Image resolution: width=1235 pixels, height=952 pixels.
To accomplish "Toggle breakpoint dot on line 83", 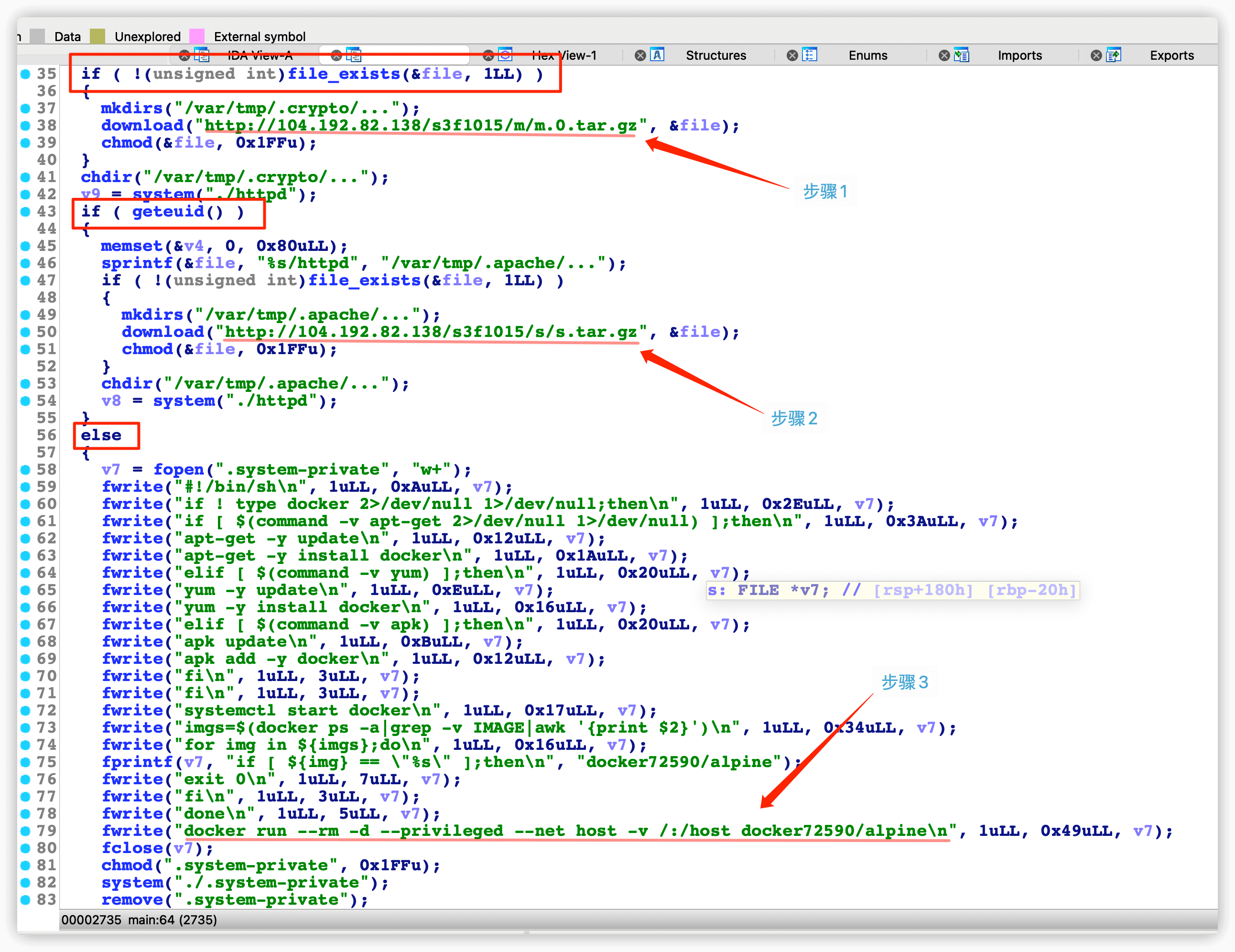I will coord(25,899).
